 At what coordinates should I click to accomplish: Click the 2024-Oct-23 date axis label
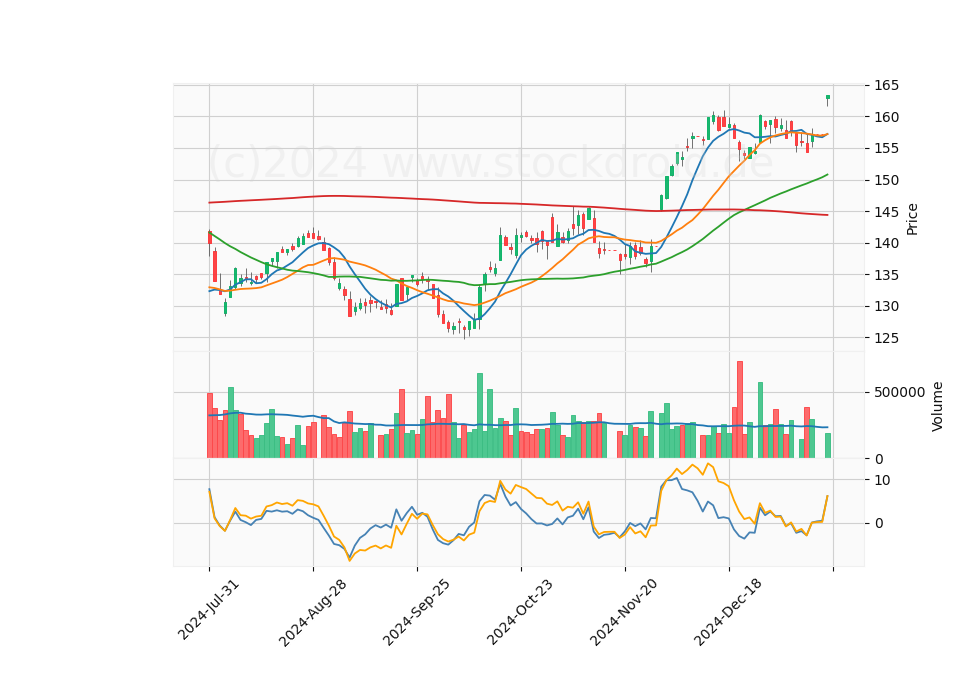click(520, 612)
